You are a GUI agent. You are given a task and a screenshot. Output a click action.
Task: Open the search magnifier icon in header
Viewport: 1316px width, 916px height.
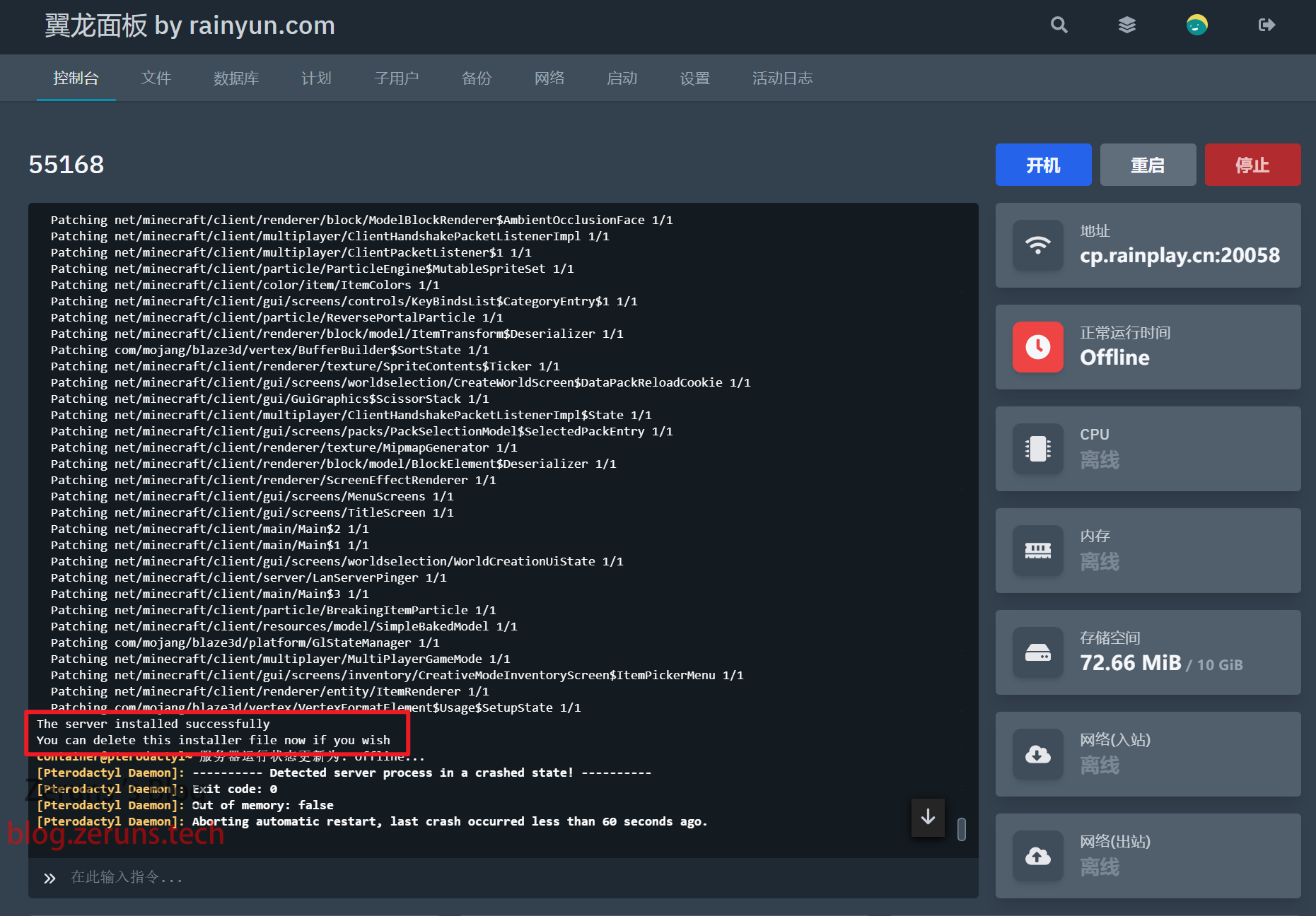(1059, 25)
